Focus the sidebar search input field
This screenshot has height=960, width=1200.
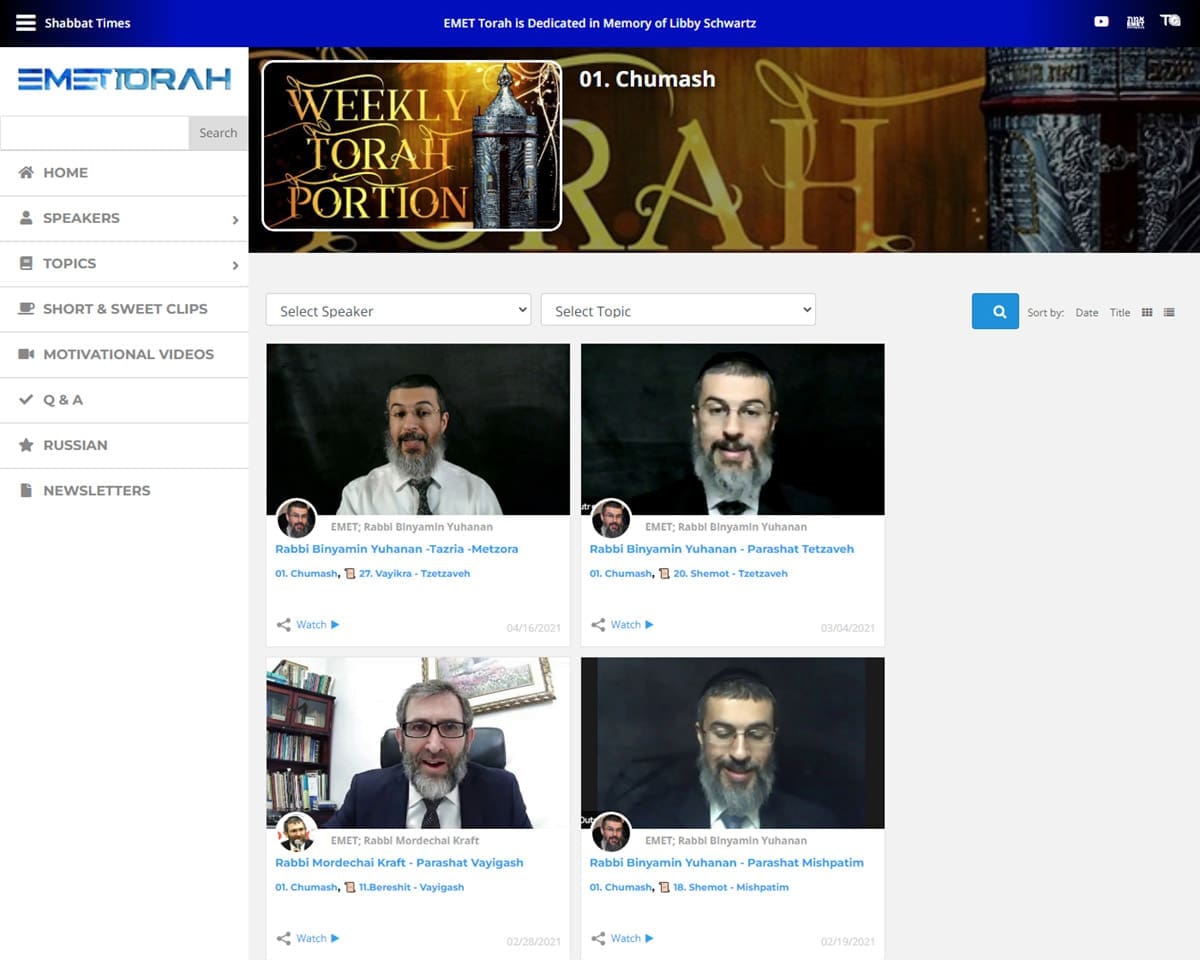(x=94, y=133)
